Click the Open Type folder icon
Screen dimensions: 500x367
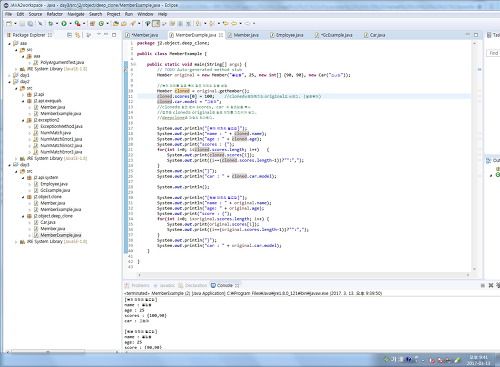pyautogui.click(x=116, y=23)
